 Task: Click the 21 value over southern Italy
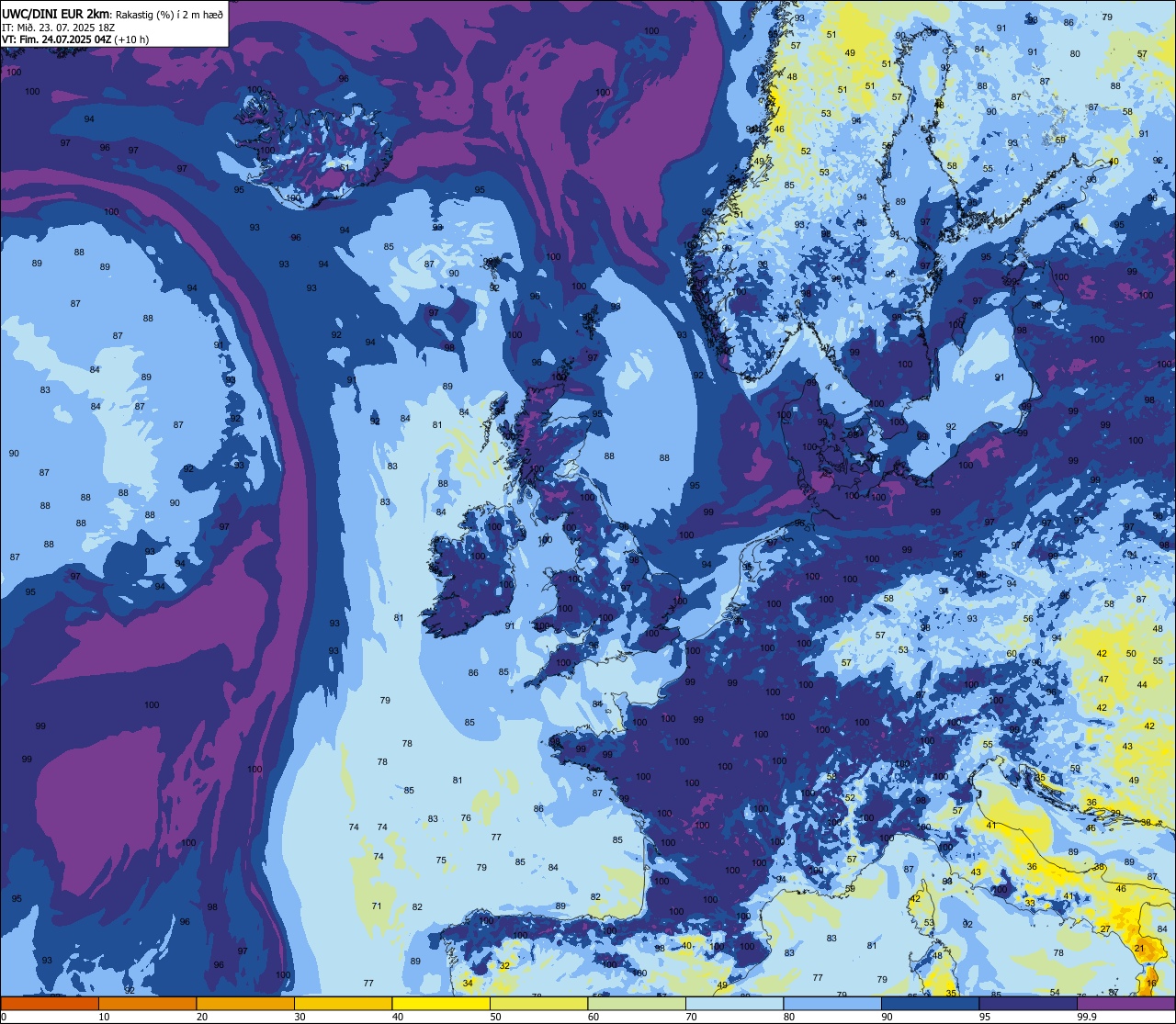click(x=1139, y=948)
